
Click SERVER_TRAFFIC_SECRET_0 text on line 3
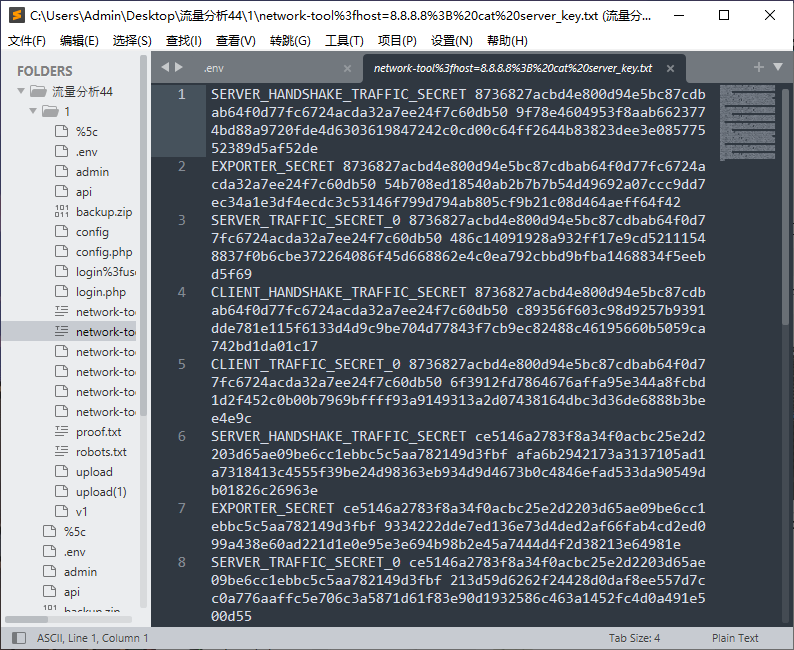pos(305,220)
